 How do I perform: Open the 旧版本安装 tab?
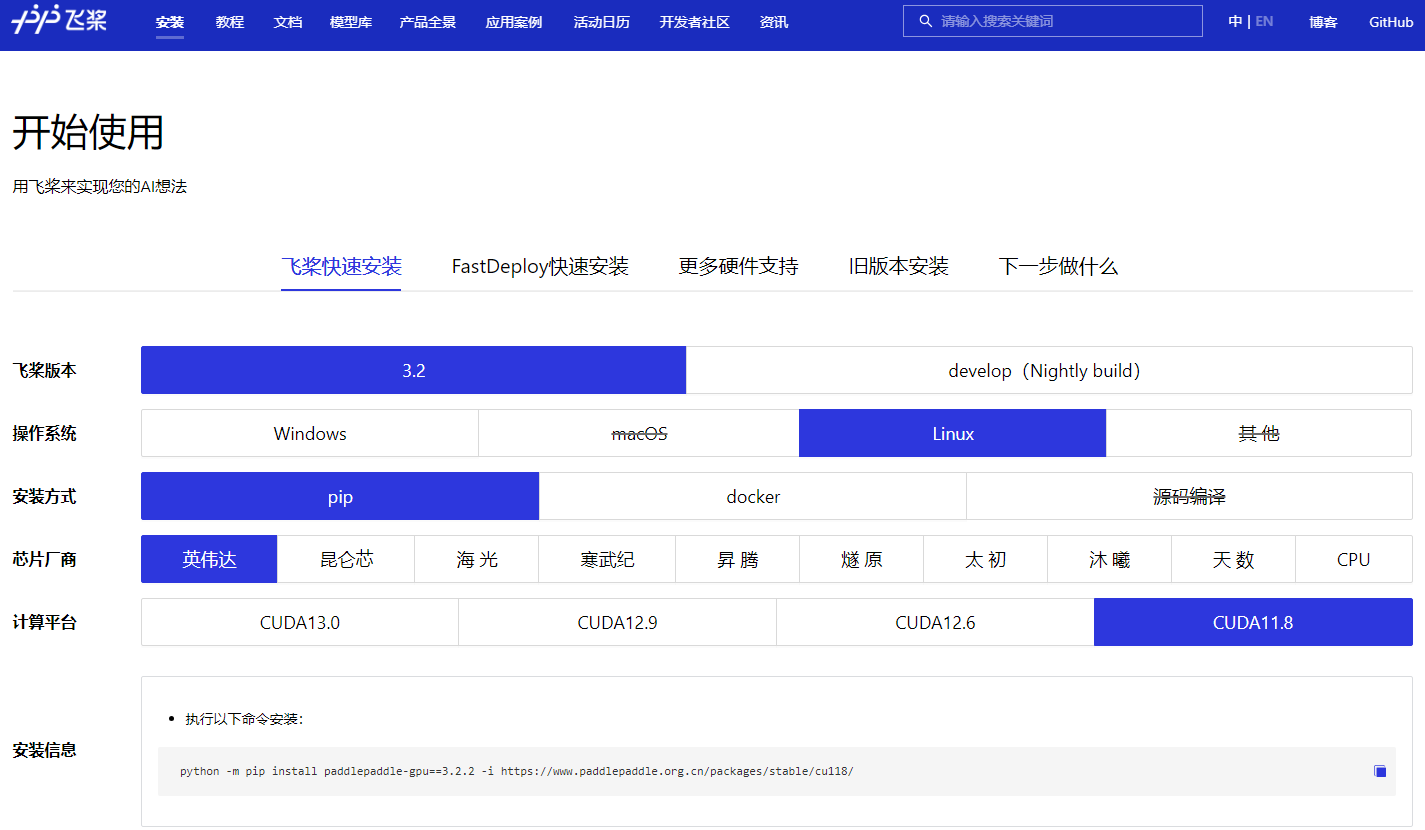click(897, 266)
